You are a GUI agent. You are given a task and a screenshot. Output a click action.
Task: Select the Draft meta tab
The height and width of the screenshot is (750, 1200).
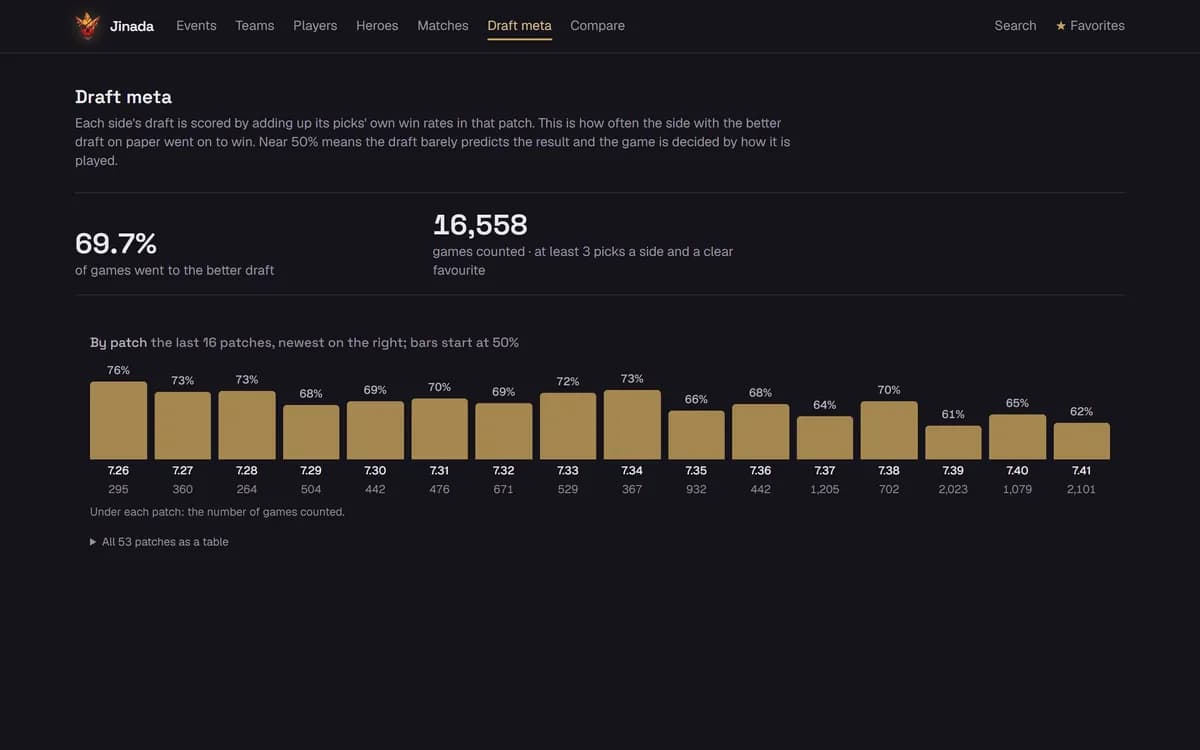pos(520,26)
